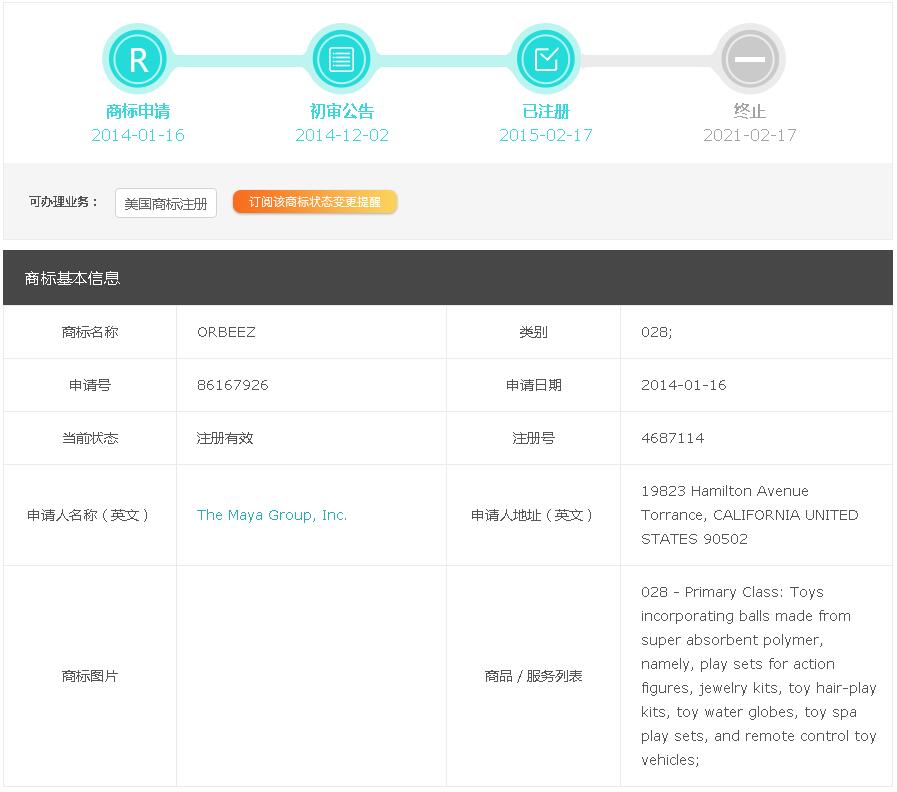Select the trademark name ORBEEZ
The height and width of the screenshot is (792, 897).
pyautogui.click(x=226, y=332)
